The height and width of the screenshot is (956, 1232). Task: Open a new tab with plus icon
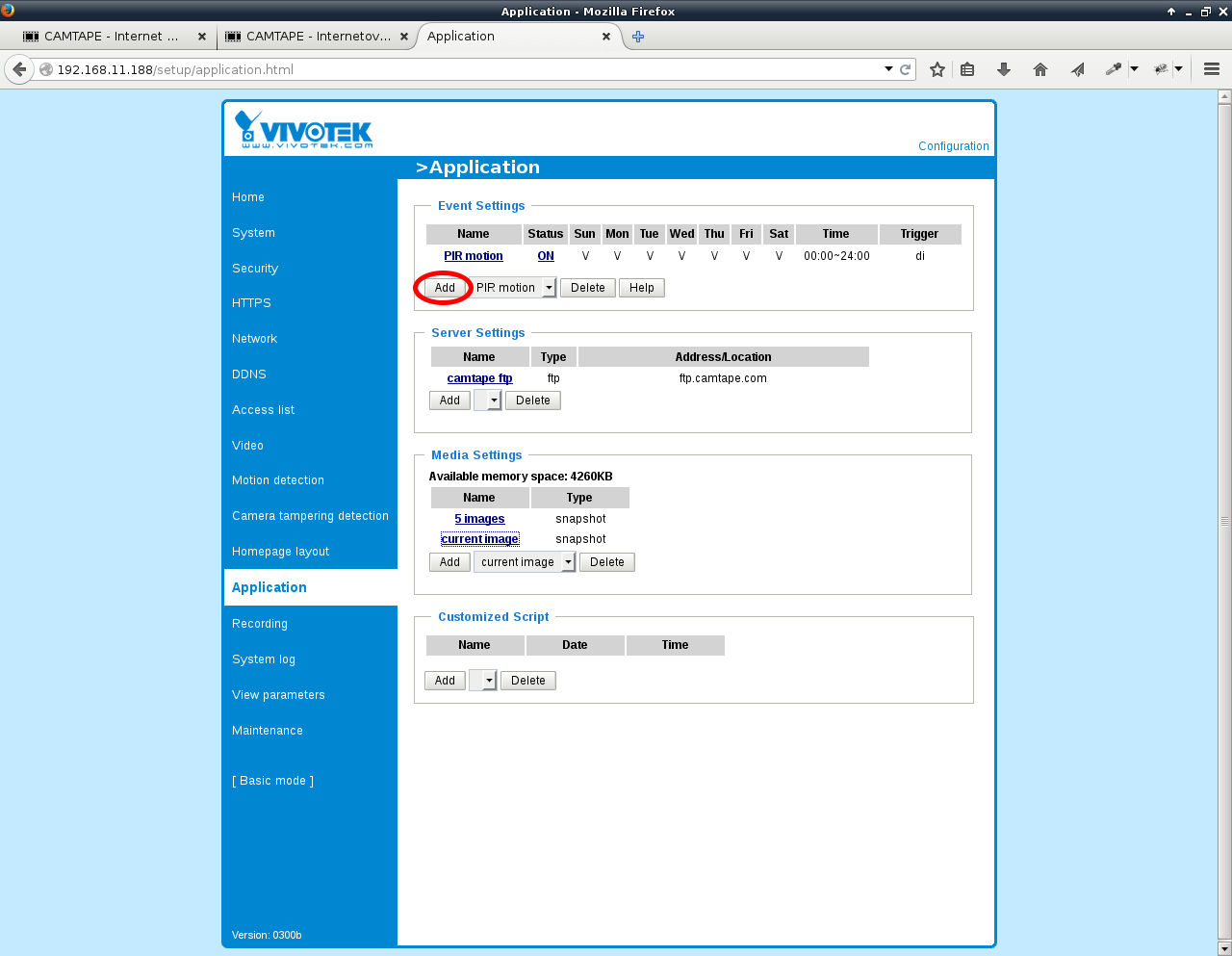tap(638, 37)
